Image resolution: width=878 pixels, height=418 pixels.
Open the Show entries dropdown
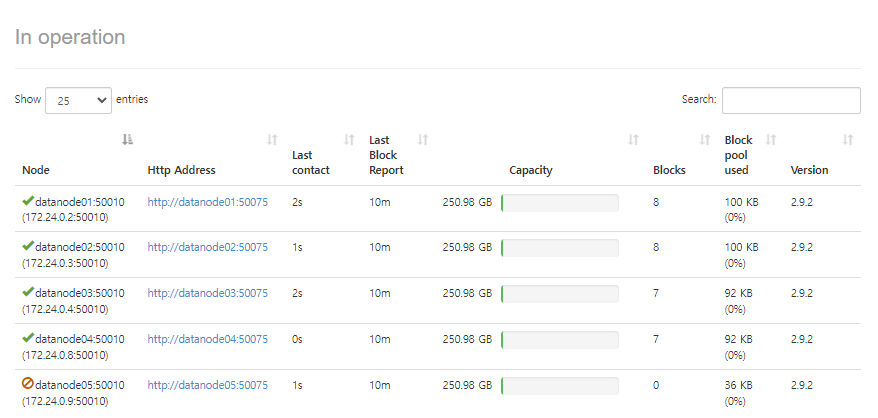(x=78, y=100)
